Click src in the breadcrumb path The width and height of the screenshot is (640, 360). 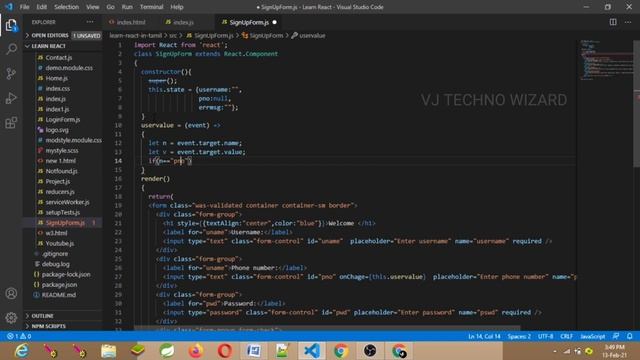(x=173, y=36)
